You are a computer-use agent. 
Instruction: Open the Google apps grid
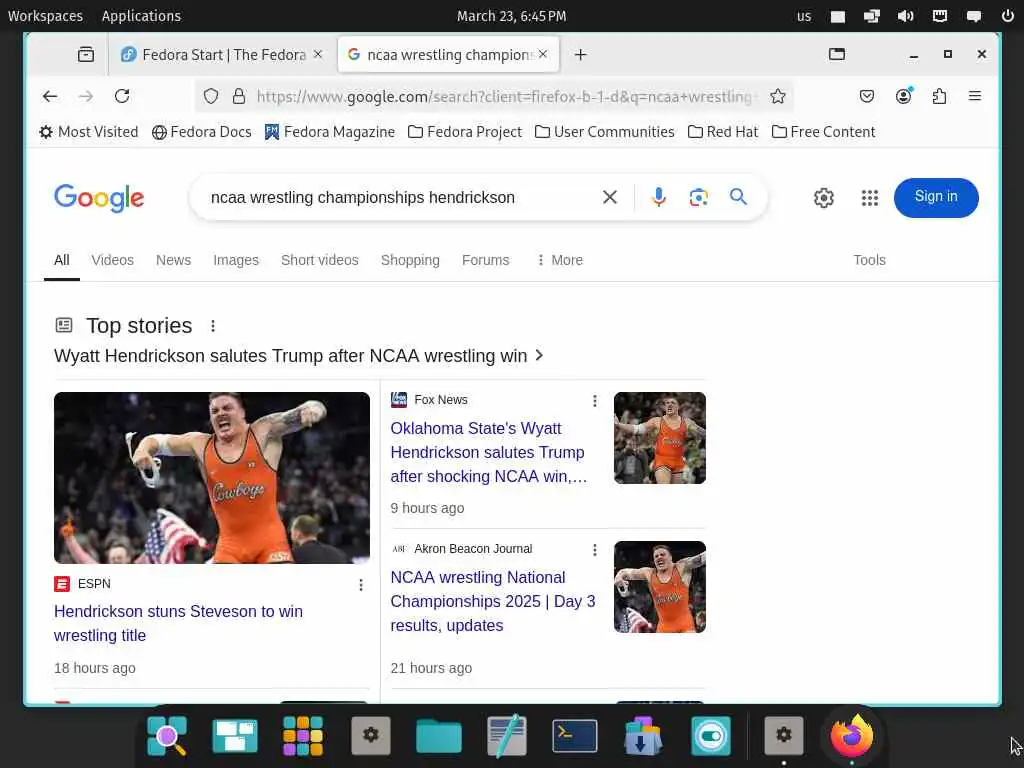point(869,198)
